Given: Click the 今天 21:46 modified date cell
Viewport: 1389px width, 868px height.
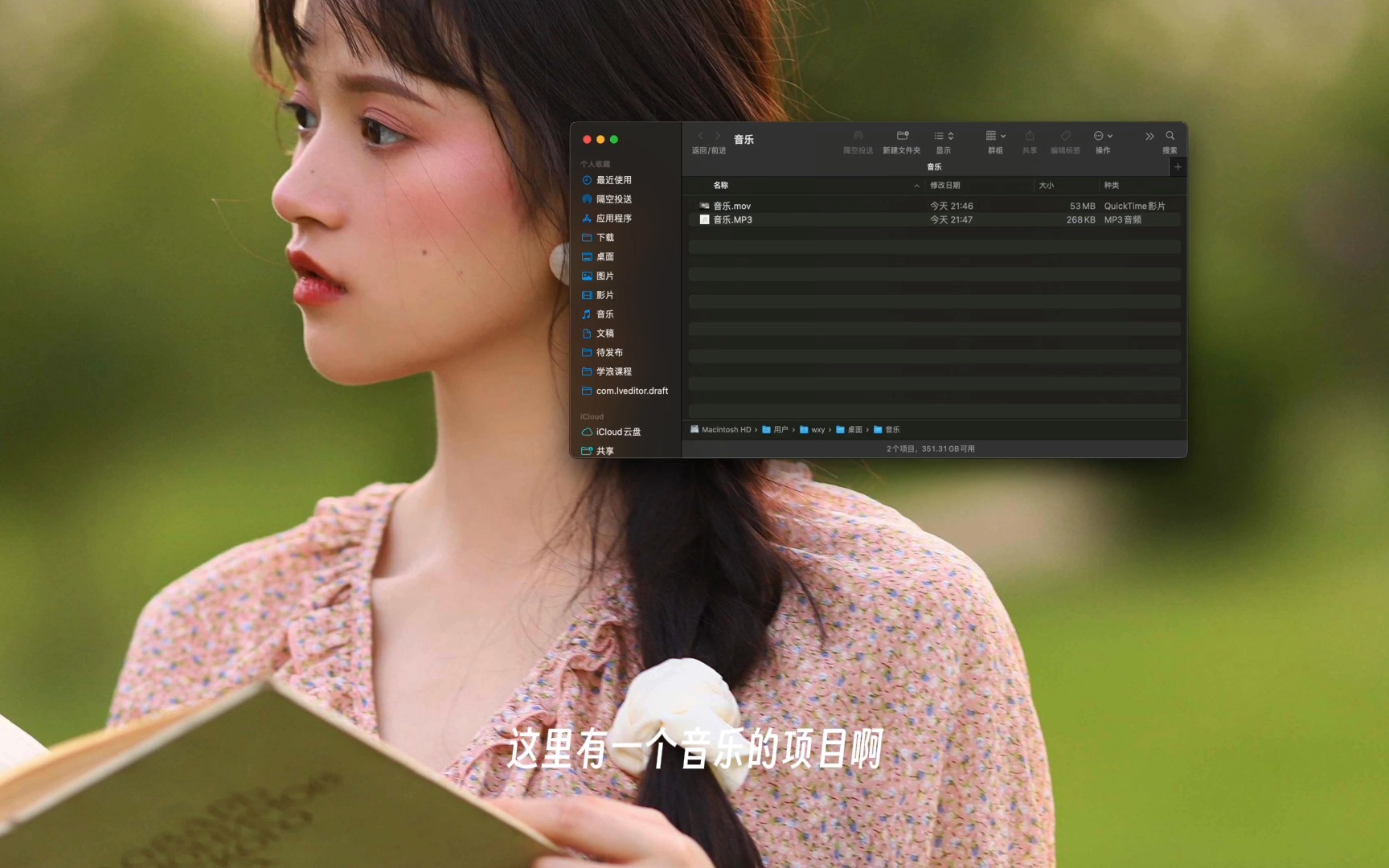Looking at the screenshot, I should tap(952, 206).
